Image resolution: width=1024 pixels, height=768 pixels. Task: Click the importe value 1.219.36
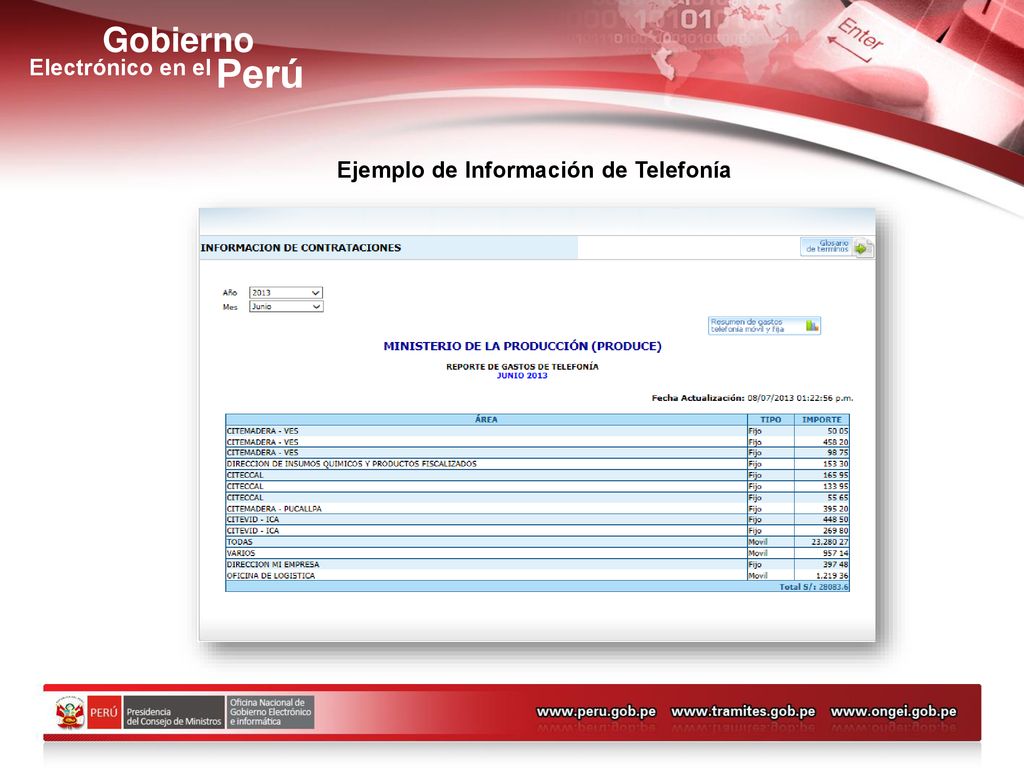coord(832,575)
